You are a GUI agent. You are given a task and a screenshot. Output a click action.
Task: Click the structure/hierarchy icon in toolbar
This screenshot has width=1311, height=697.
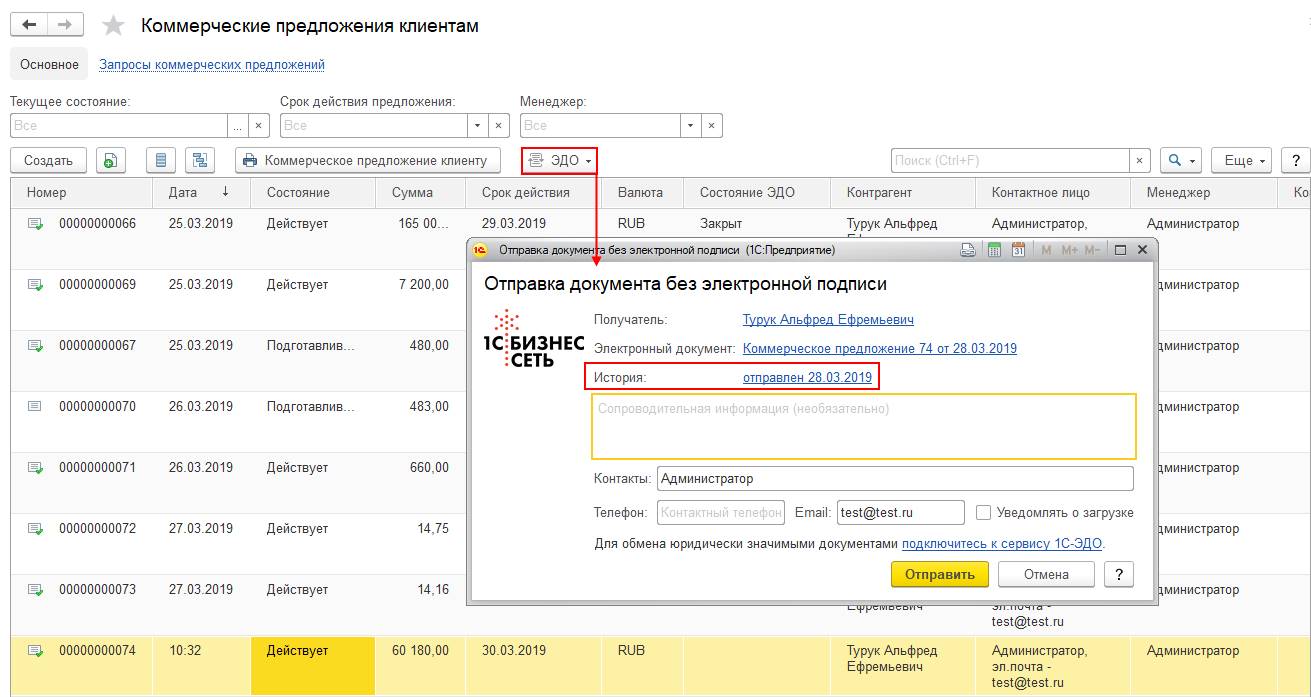[201, 160]
